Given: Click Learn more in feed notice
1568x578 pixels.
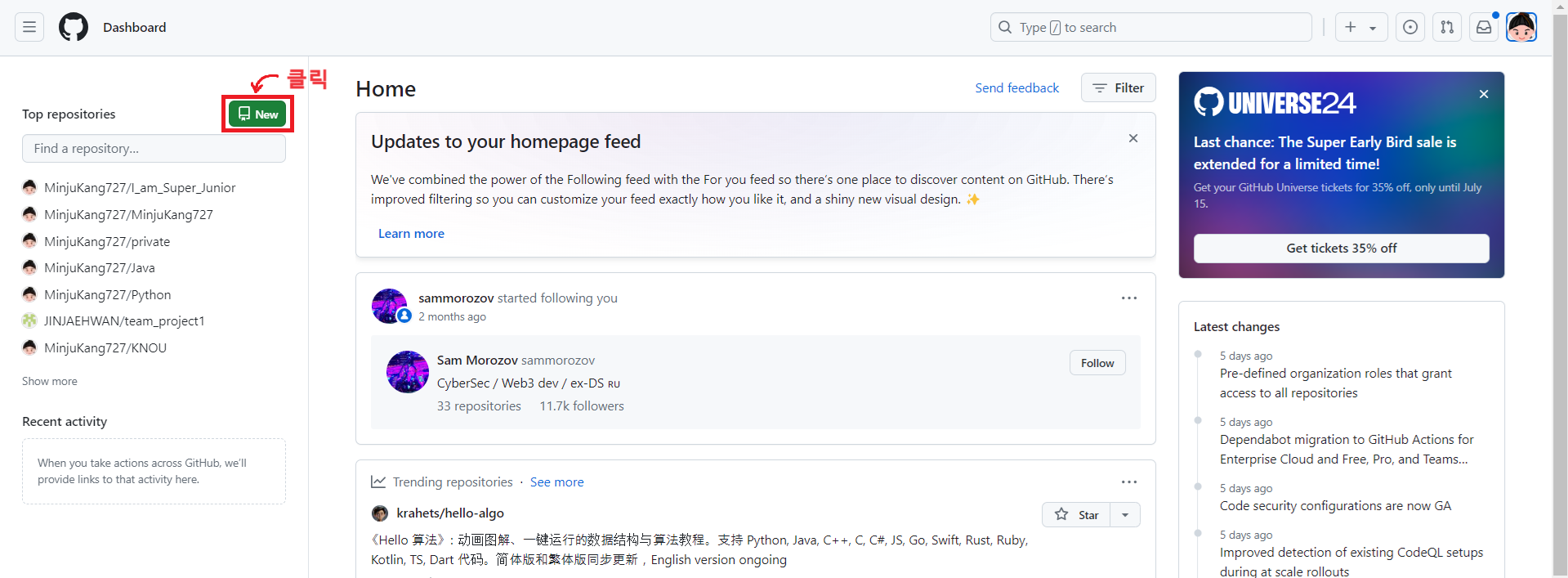Looking at the screenshot, I should (411, 234).
